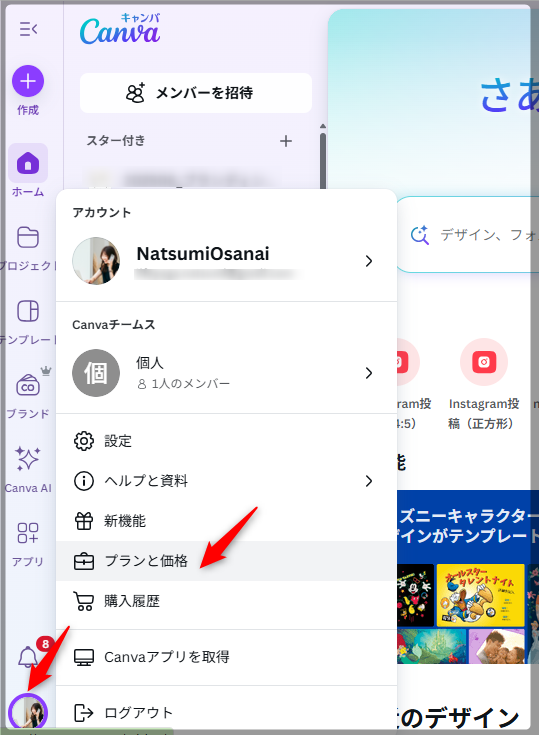Expand 個人 team chevron
The image size is (539, 735).
(x=369, y=373)
